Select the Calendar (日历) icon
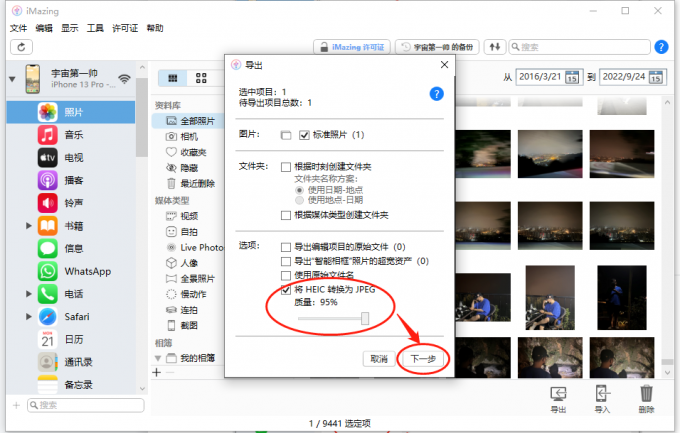This screenshot has width=680, height=433. click(48, 339)
